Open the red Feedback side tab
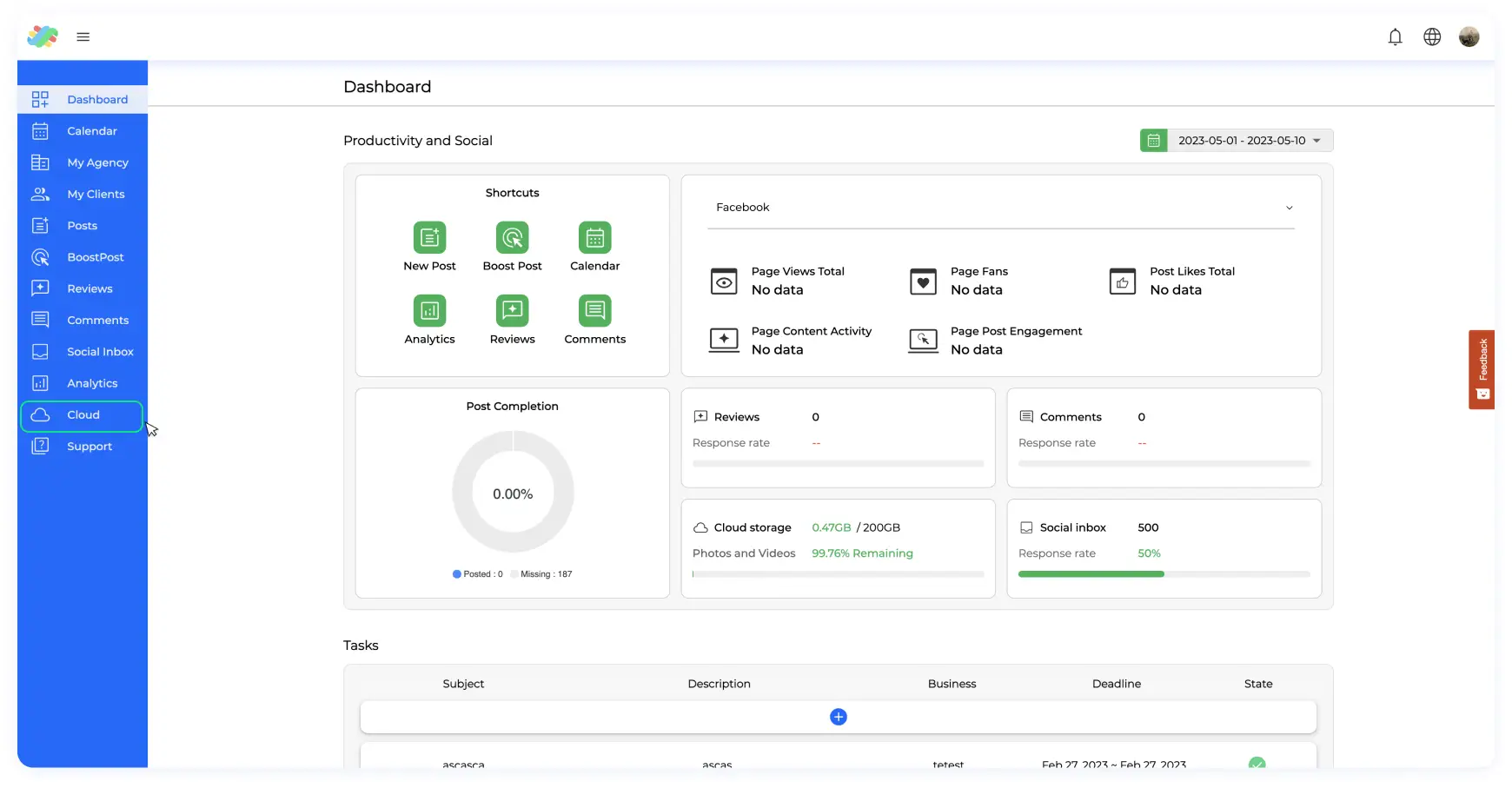This screenshot has height=788, width=1512. [x=1482, y=369]
